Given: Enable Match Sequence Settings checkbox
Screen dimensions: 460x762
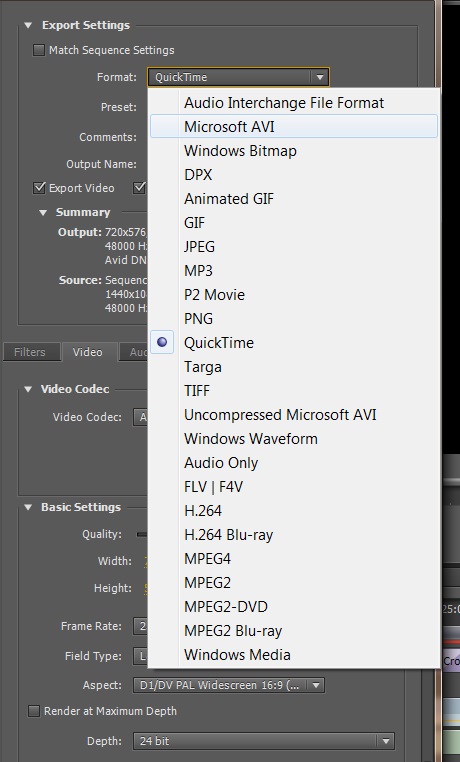Looking at the screenshot, I should [x=39, y=50].
